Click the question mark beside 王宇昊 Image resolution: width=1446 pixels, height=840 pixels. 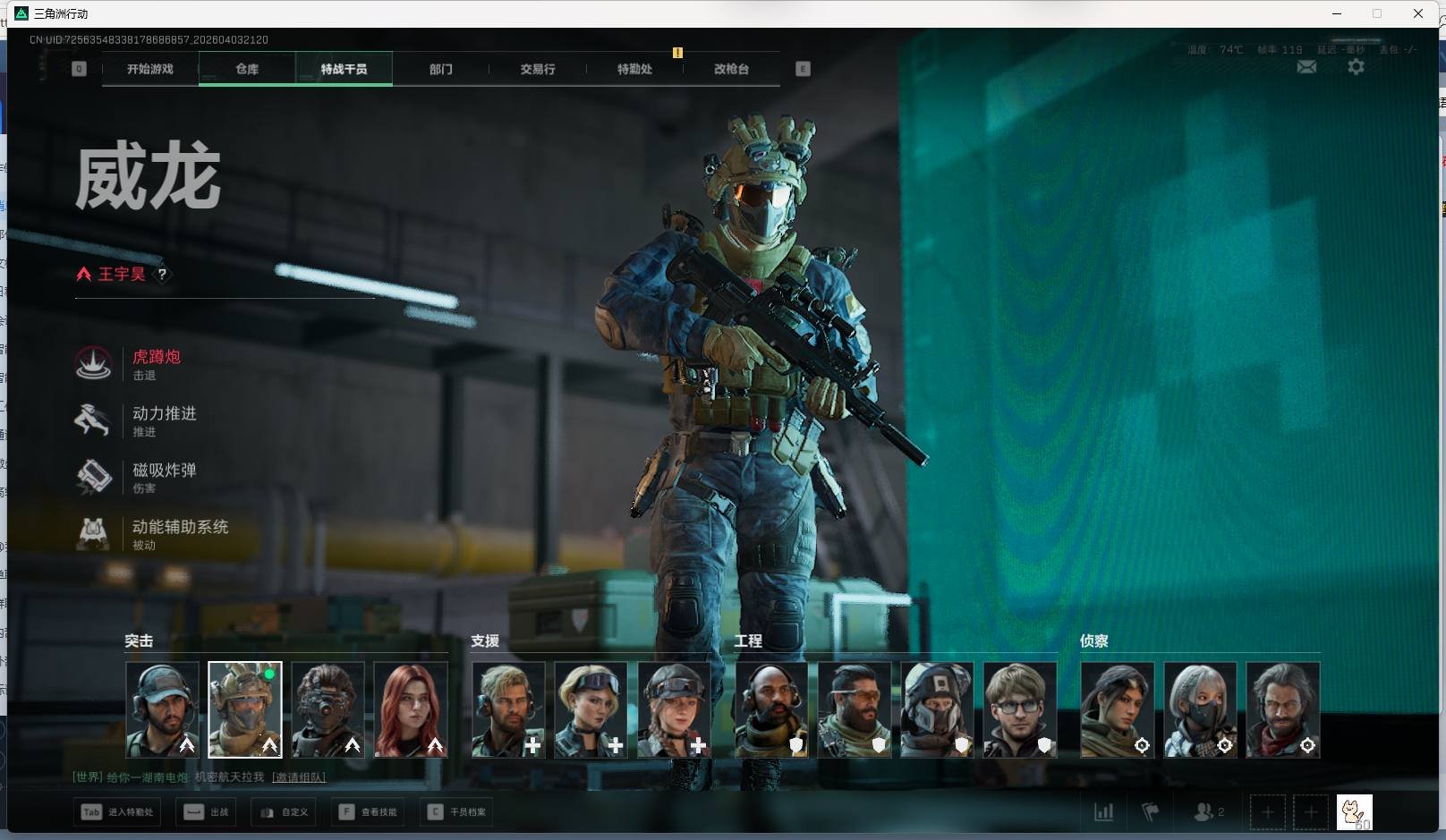coord(162,274)
